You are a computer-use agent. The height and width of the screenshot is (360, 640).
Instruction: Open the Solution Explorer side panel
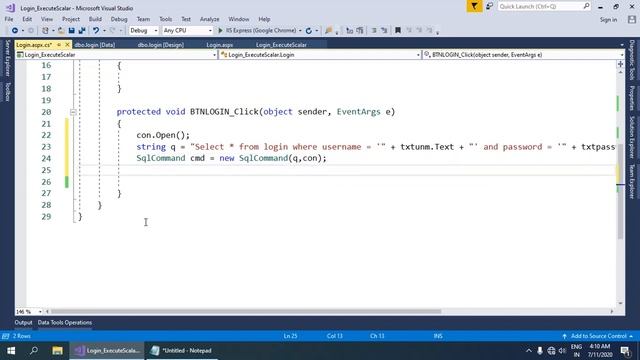(x=632, y=137)
